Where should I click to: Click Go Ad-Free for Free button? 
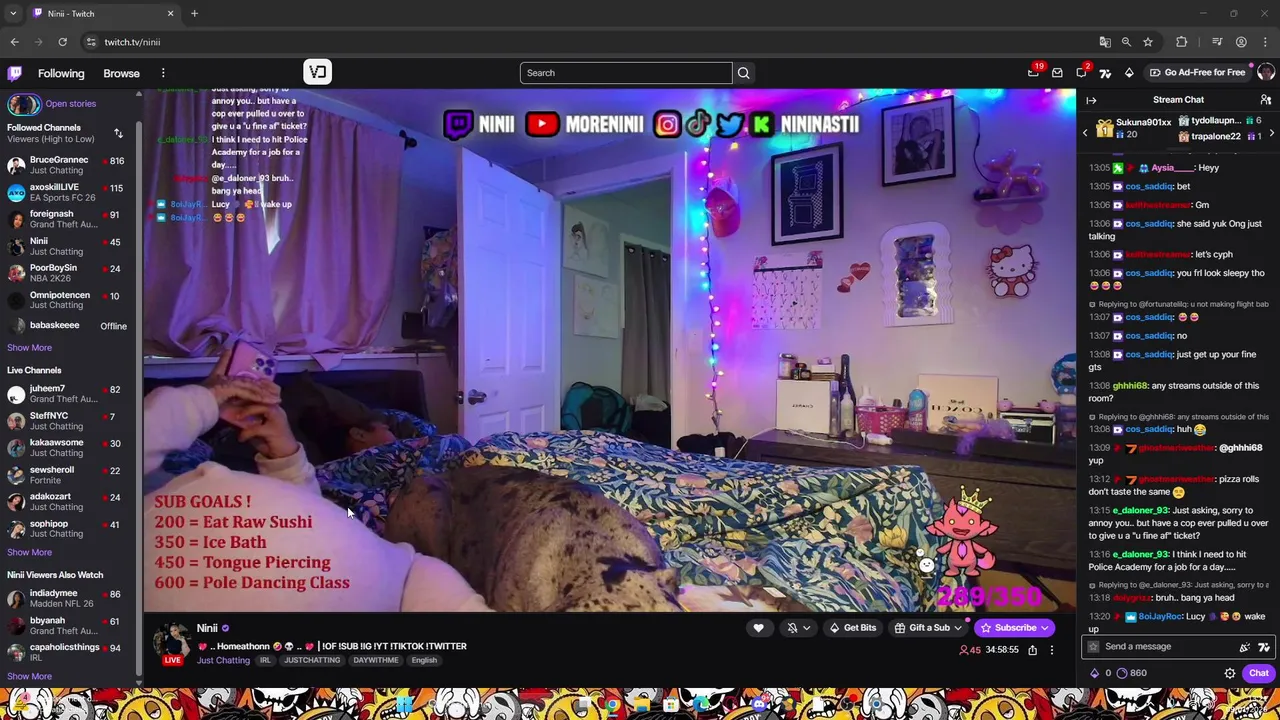point(1197,72)
